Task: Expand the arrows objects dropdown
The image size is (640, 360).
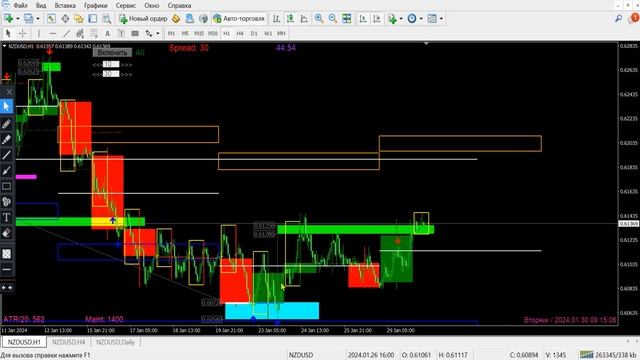Action: (158, 33)
